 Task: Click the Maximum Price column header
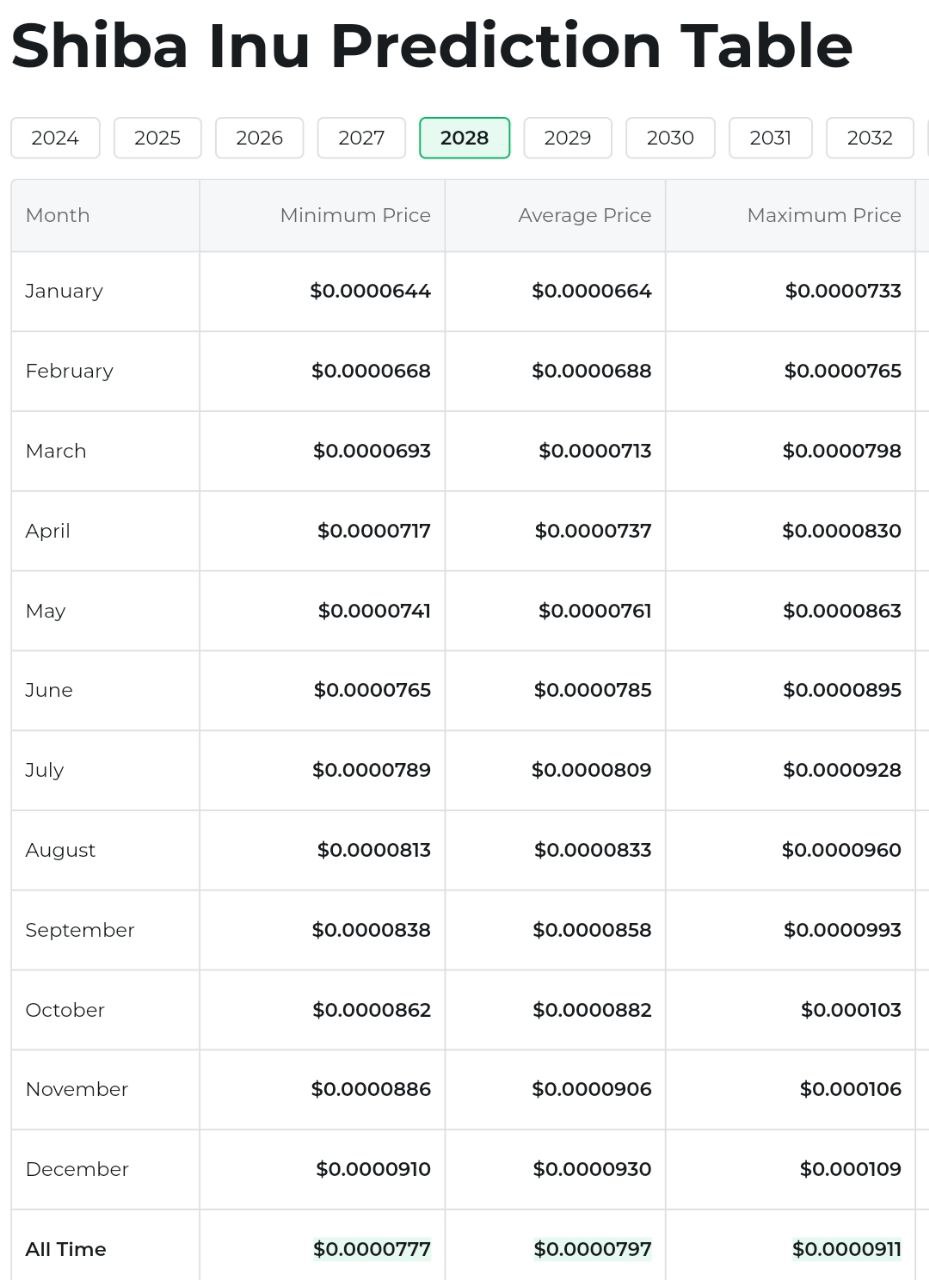coord(823,215)
